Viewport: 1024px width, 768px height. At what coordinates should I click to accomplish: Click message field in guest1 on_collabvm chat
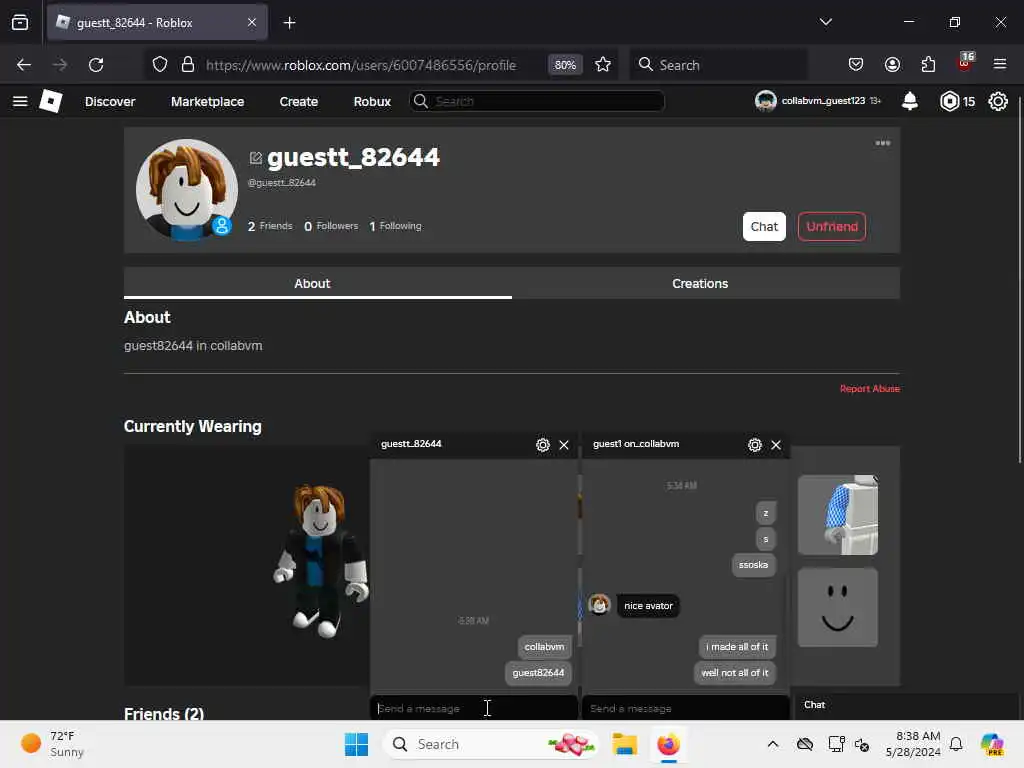click(686, 708)
